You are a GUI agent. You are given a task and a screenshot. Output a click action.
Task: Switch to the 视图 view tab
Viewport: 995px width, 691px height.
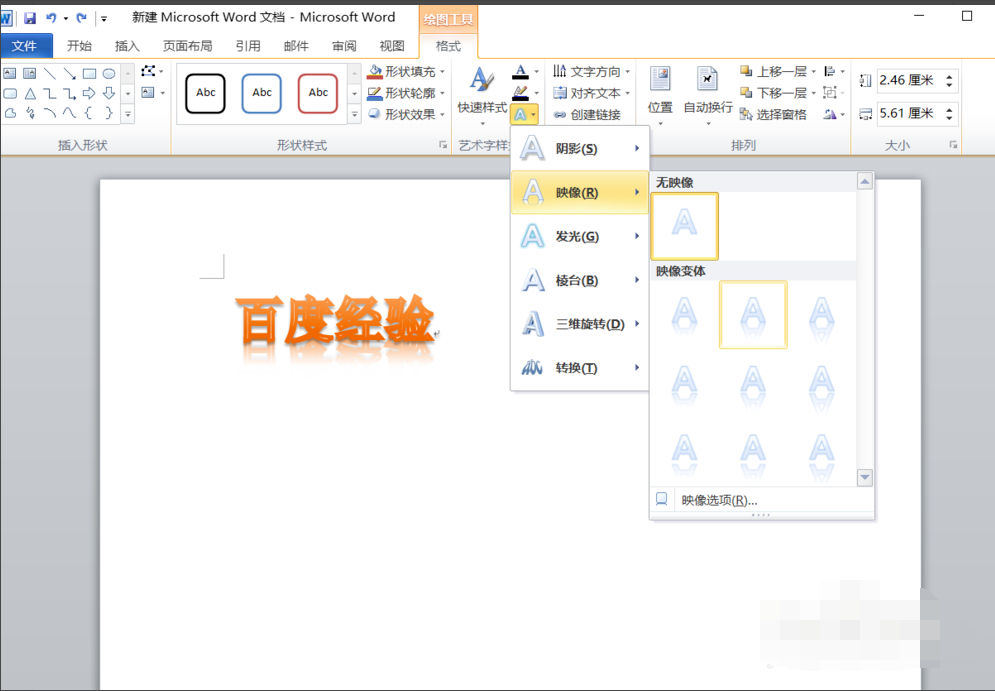tap(392, 46)
